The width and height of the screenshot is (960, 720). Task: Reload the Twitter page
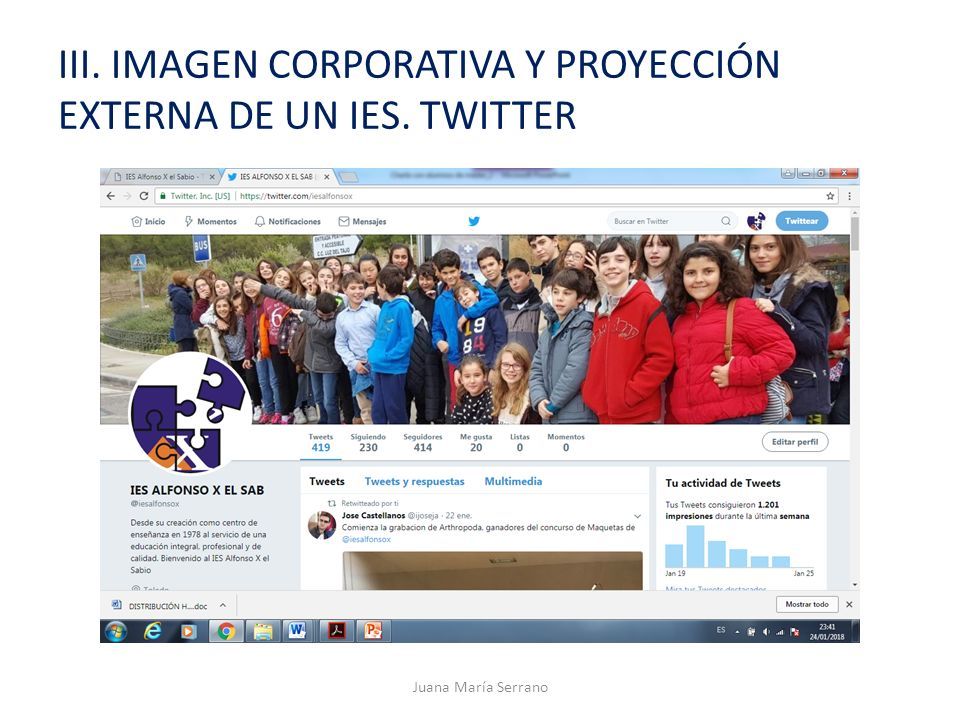coord(144,196)
